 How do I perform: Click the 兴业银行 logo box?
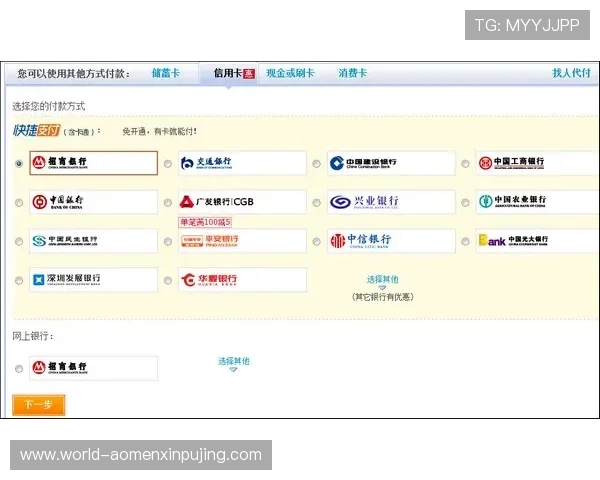click(391, 202)
